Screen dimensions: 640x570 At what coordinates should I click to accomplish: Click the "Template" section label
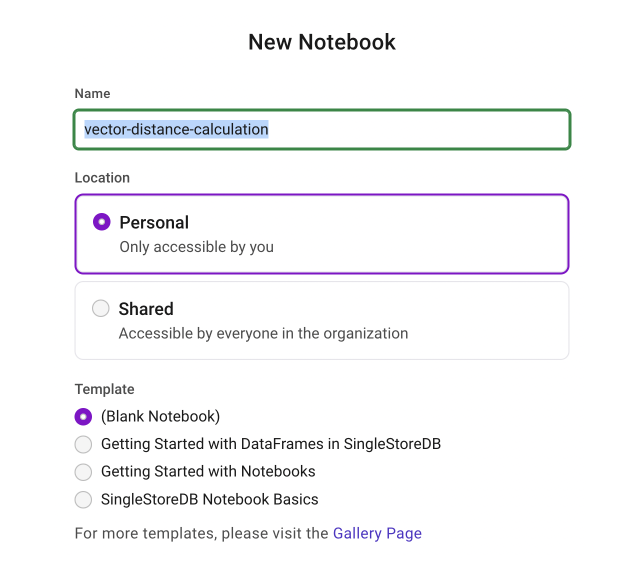click(104, 389)
